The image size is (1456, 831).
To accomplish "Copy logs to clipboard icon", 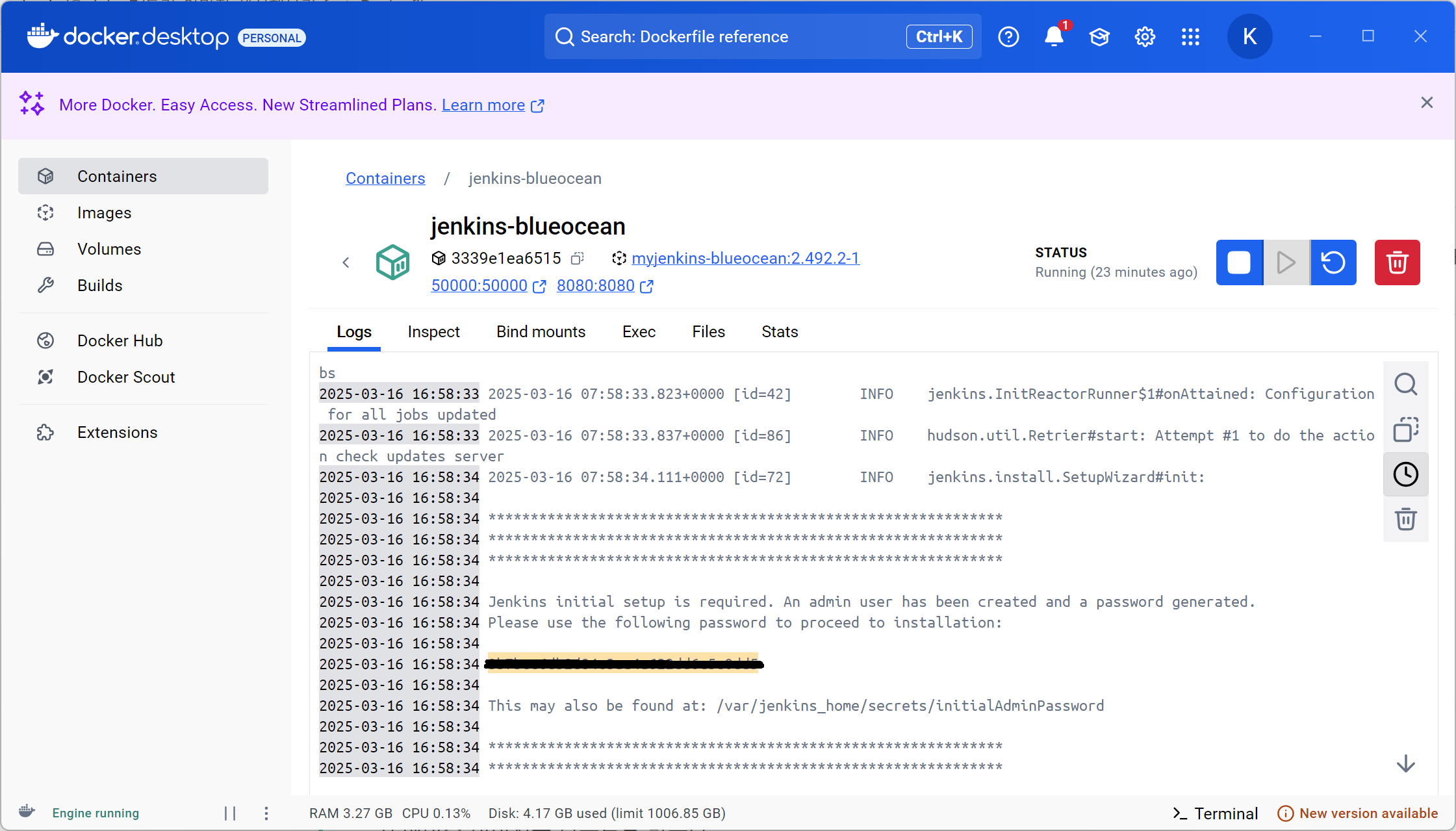I will tap(1405, 429).
